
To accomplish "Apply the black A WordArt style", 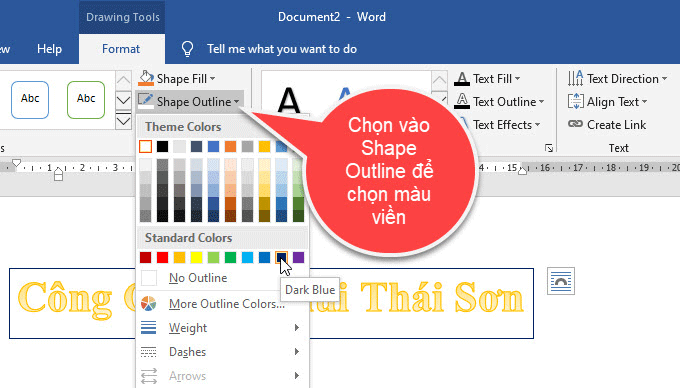I will [289, 100].
